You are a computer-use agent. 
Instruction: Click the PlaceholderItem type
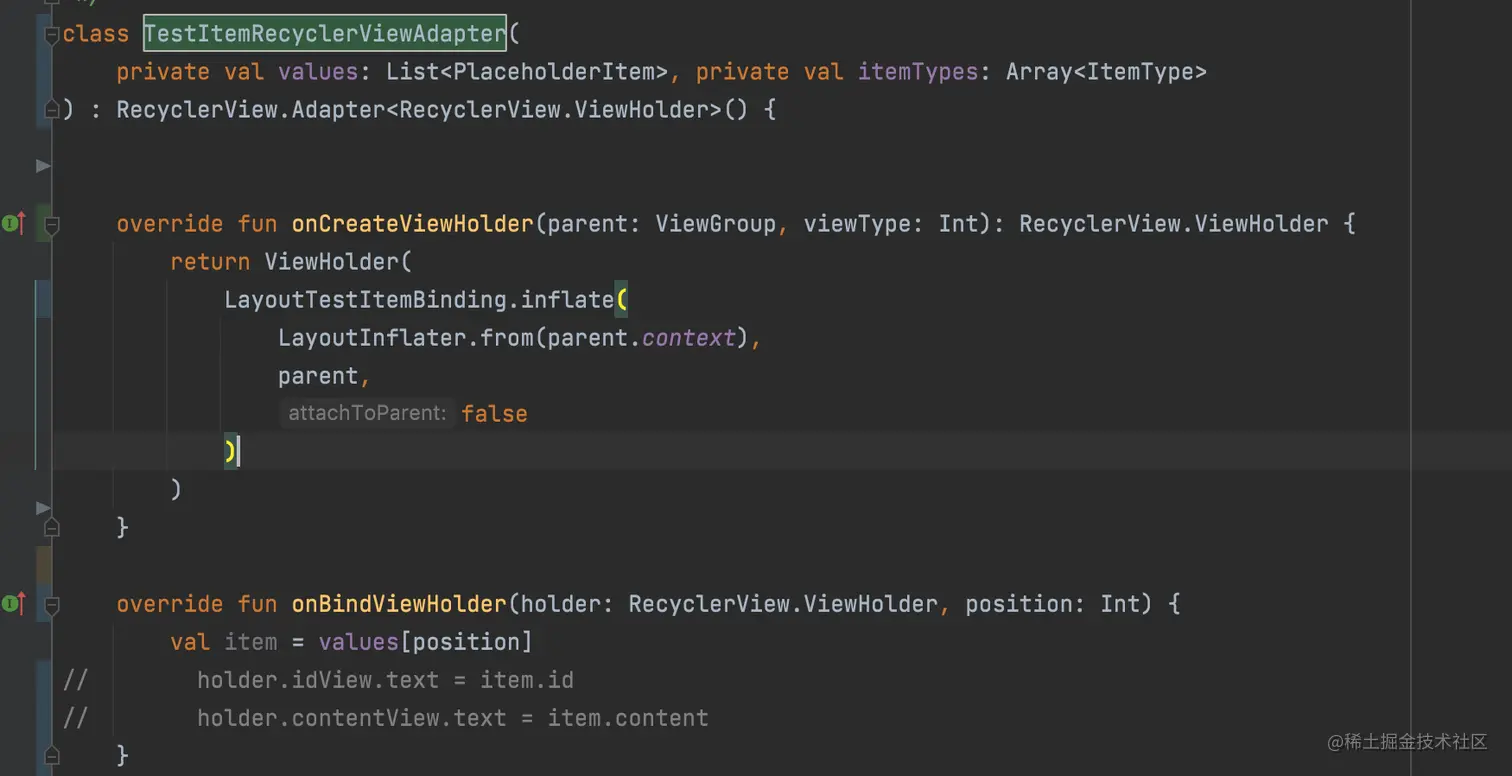point(560,72)
